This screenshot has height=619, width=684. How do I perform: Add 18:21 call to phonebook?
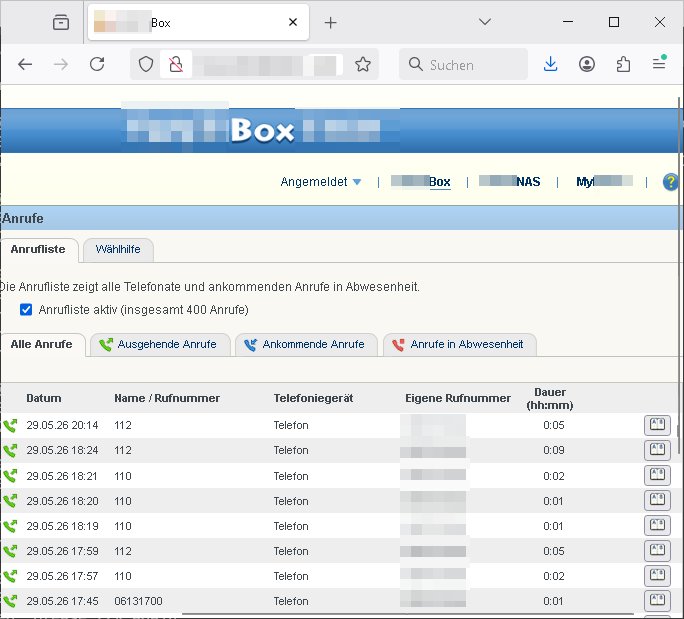[657, 475]
